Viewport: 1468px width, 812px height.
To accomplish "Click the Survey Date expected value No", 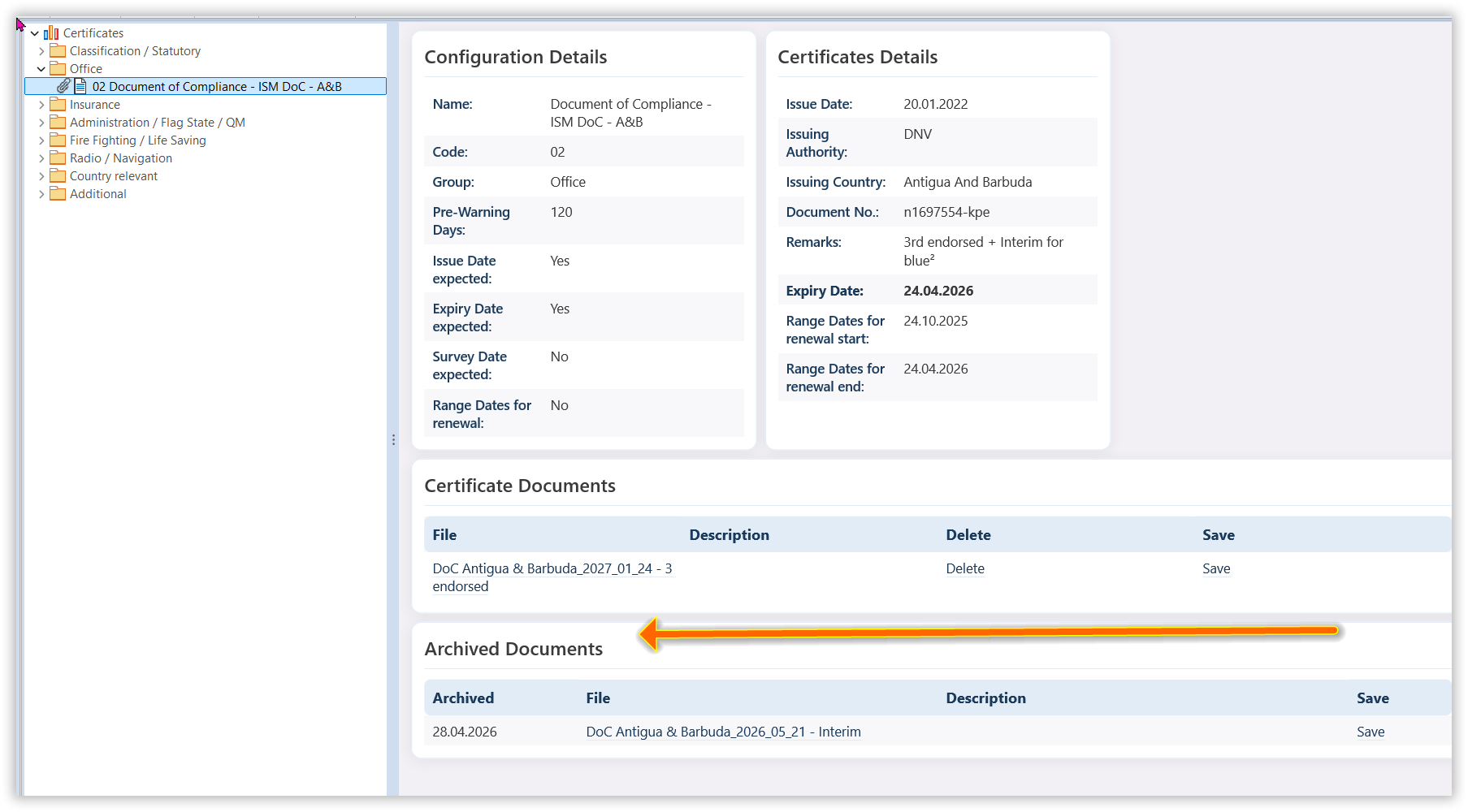I will click(x=560, y=356).
